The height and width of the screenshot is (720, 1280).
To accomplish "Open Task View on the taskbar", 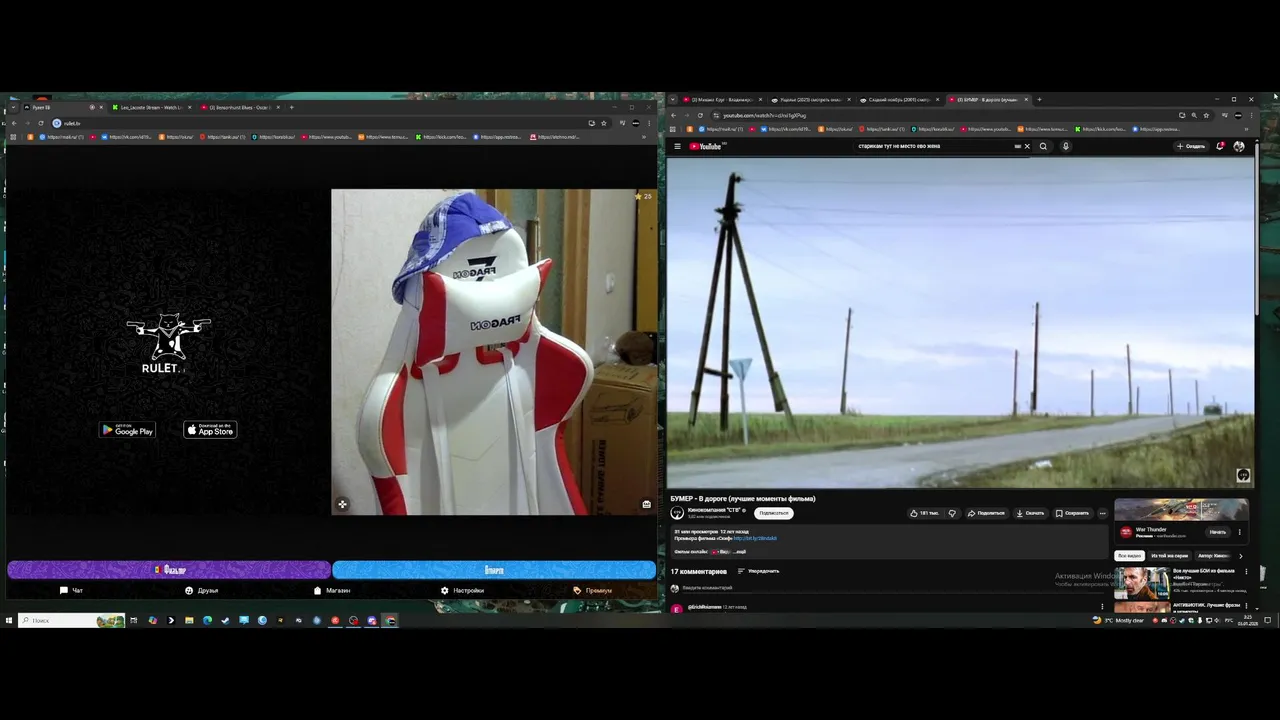I will (133, 620).
